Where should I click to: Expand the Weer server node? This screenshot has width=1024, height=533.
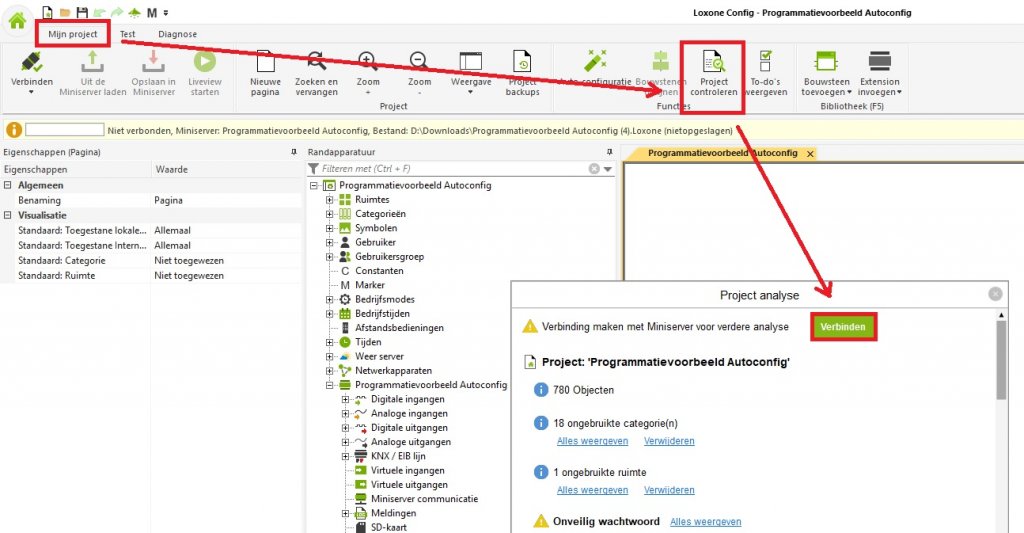coord(330,357)
